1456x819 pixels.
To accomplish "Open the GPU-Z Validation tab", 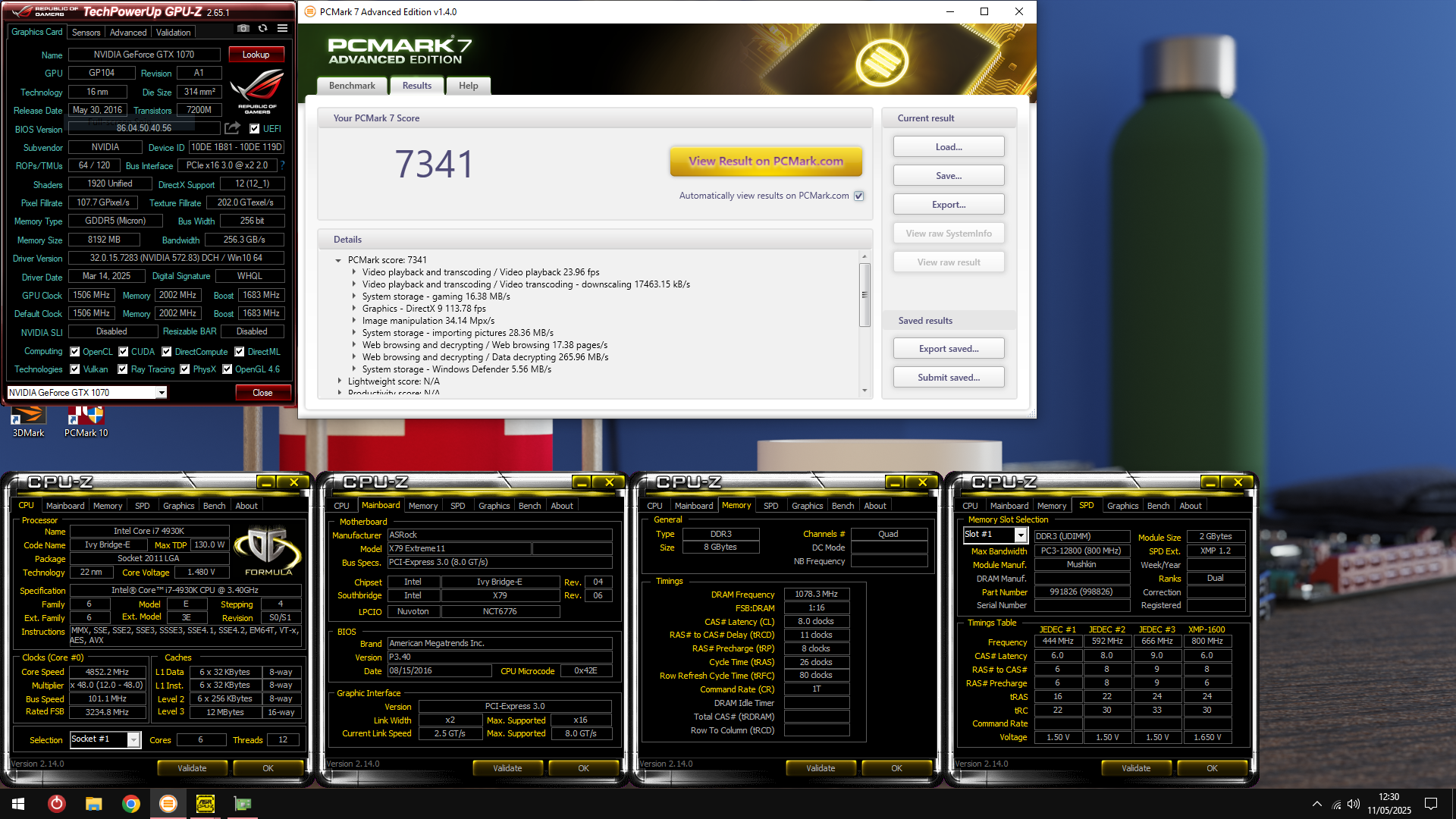I will [x=174, y=33].
